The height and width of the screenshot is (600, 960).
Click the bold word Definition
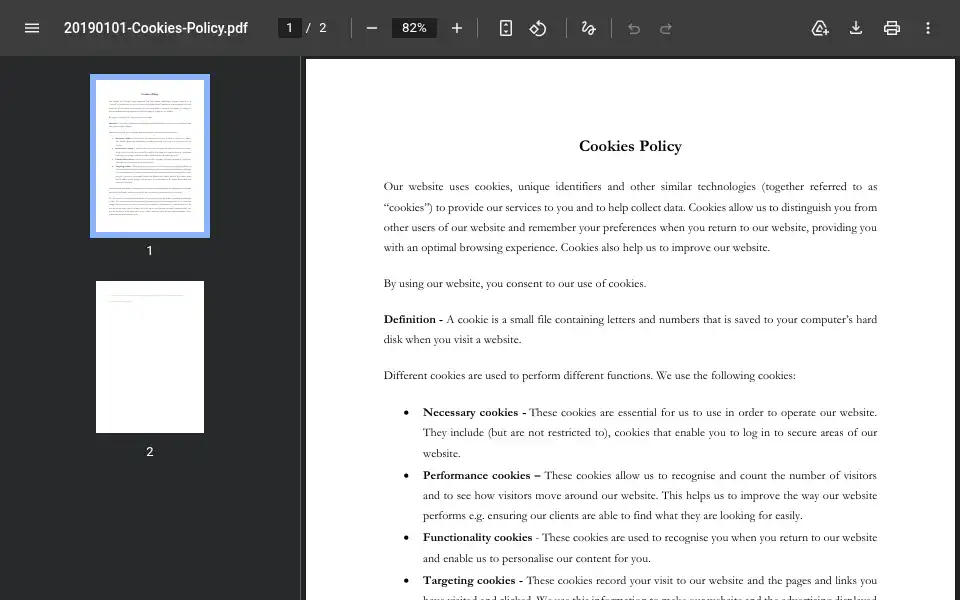(x=410, y=319)
